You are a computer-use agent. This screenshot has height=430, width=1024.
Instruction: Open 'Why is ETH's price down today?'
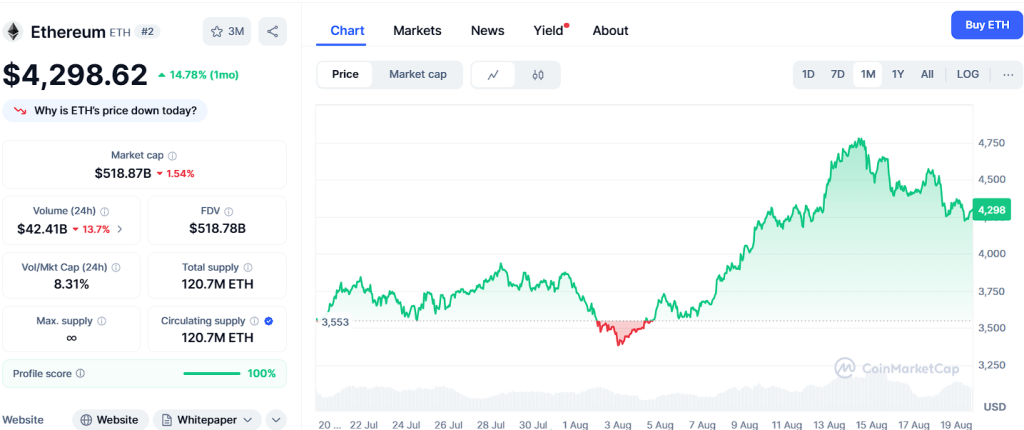[x=105, y=111]
